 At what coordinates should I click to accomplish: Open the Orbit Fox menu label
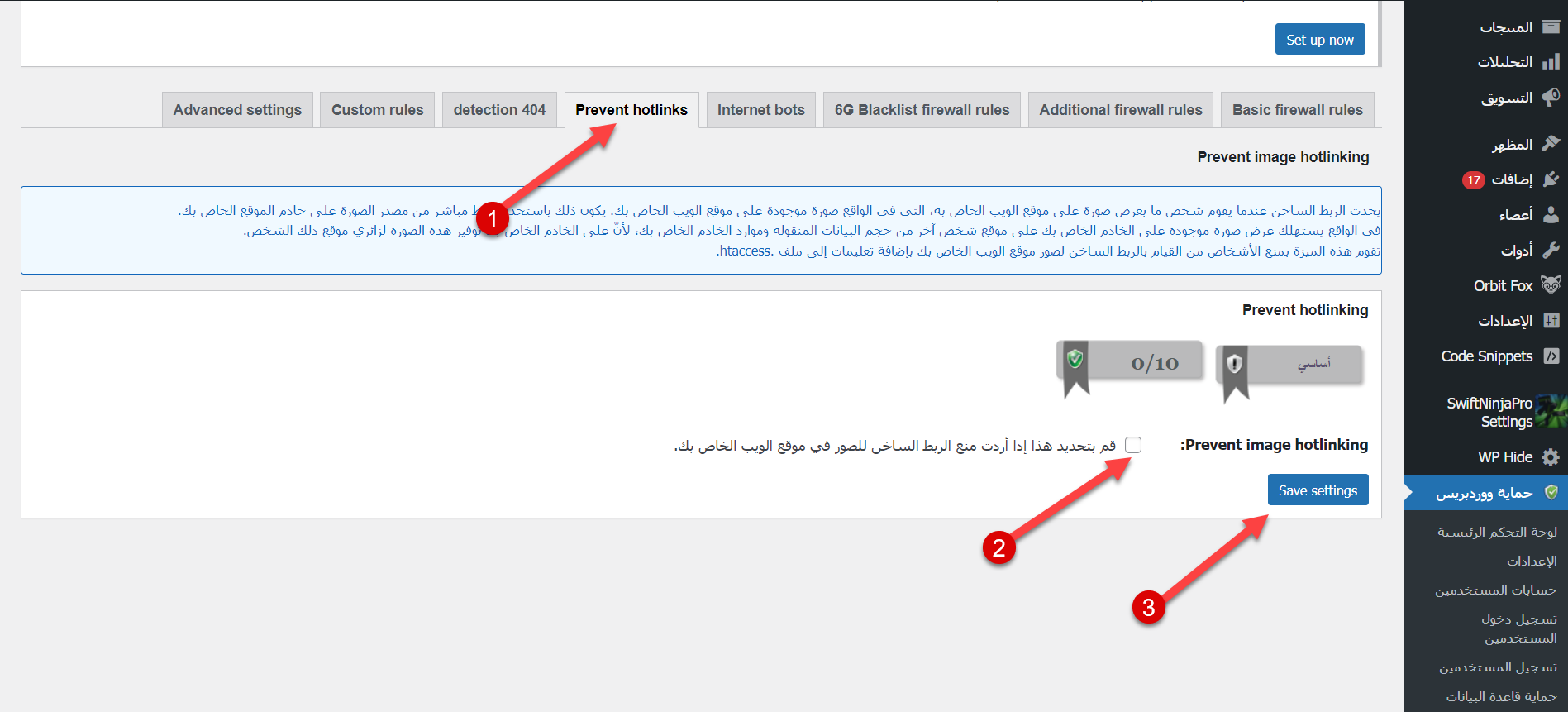click(x=1504, y=286)
